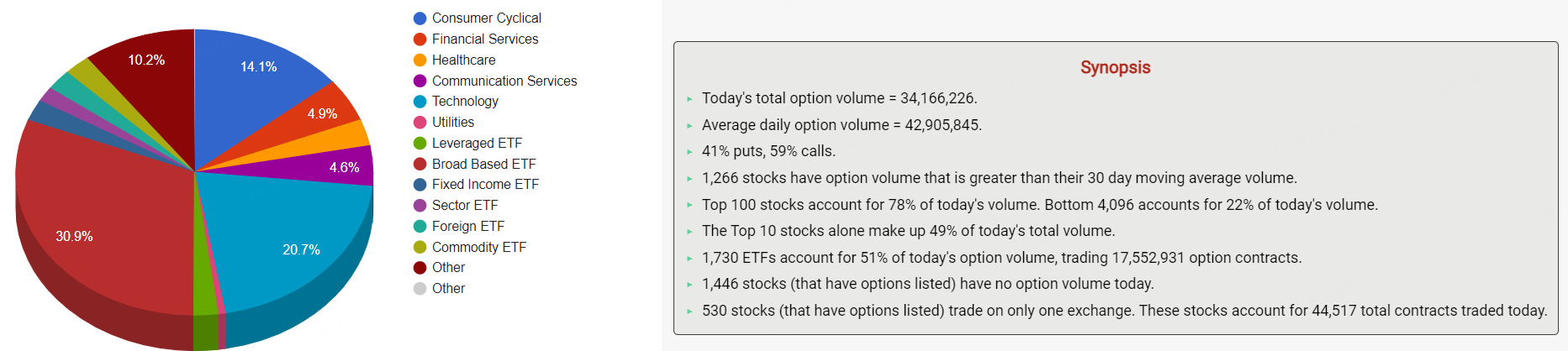The height and width of the screenshot is (351, 1568).
Task: Click the Fixed Income ETF legend entry
Action: click(x=485, y=185)
